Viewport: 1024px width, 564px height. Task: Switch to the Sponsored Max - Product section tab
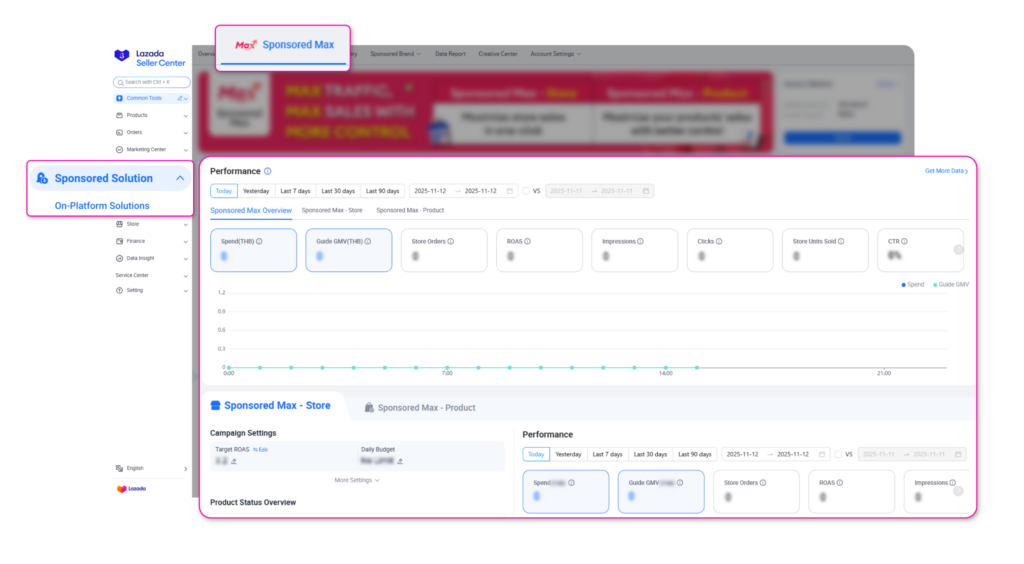[420, 408]
